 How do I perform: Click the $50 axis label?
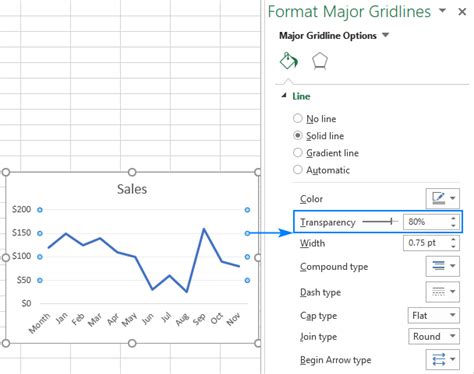click(x=24, y=280)
